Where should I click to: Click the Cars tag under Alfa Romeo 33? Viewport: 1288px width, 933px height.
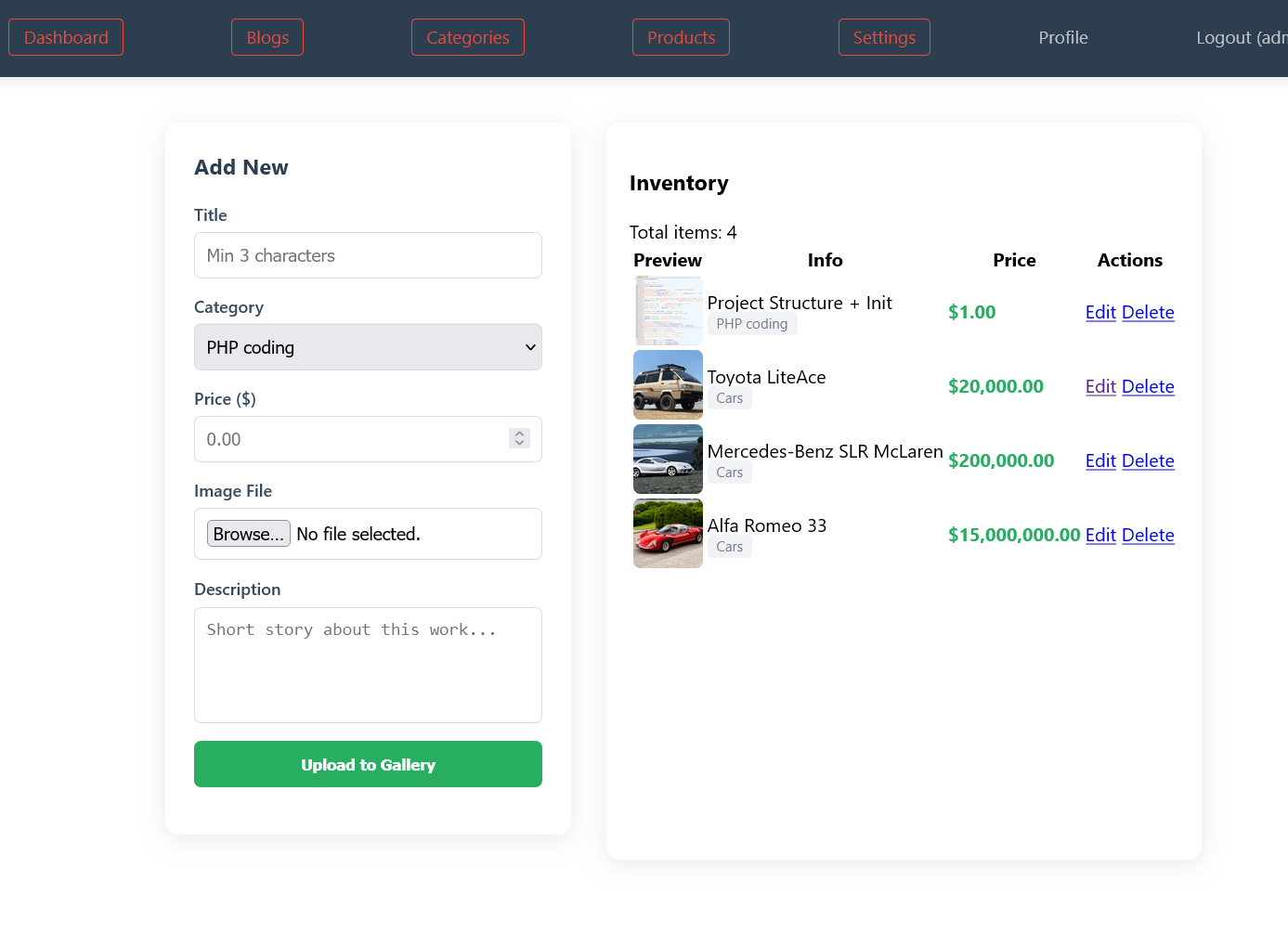click(x=730, y=547)
